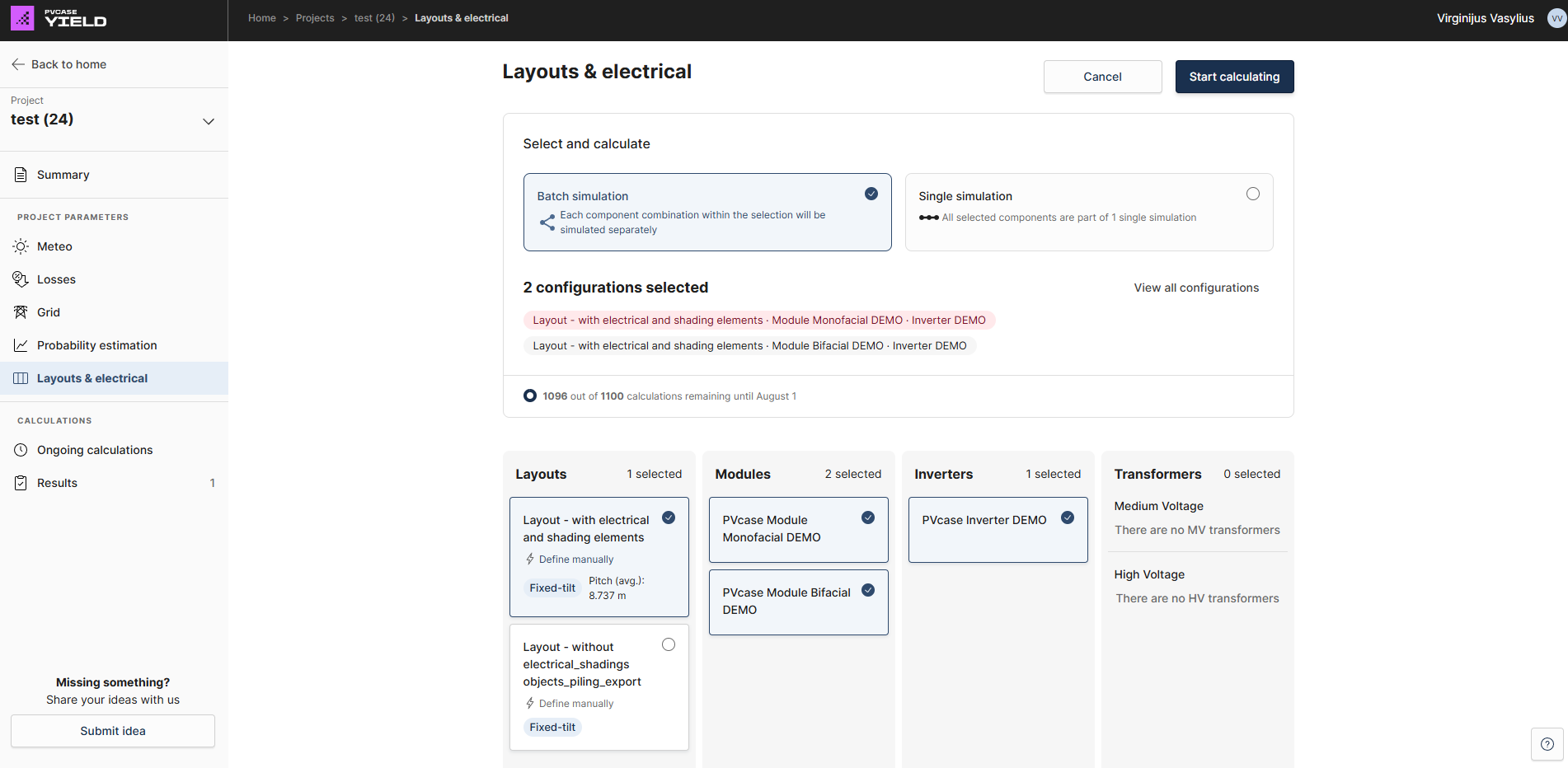1568x768 pixels.
Task: Click the Monofacial DEMO configuration tag
Action: coord(759,321)
